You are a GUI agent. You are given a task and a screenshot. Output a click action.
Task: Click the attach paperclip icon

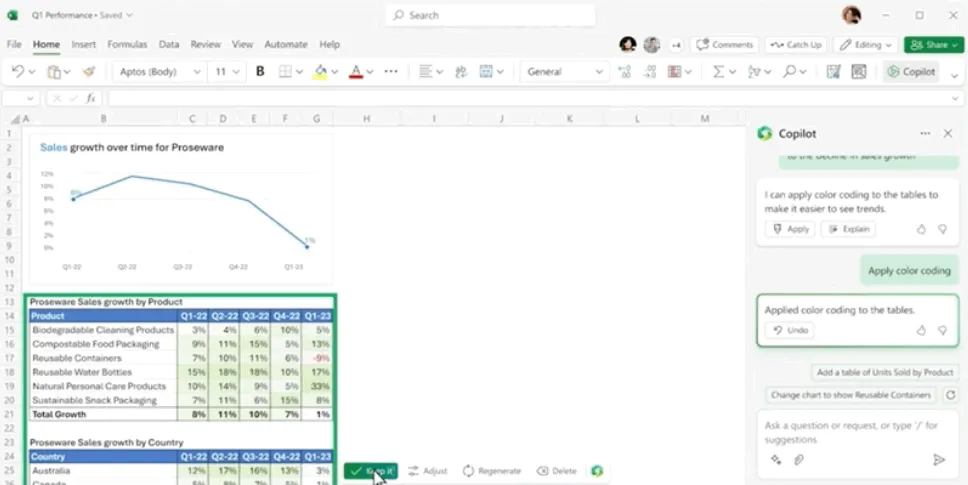pos(798,460)
